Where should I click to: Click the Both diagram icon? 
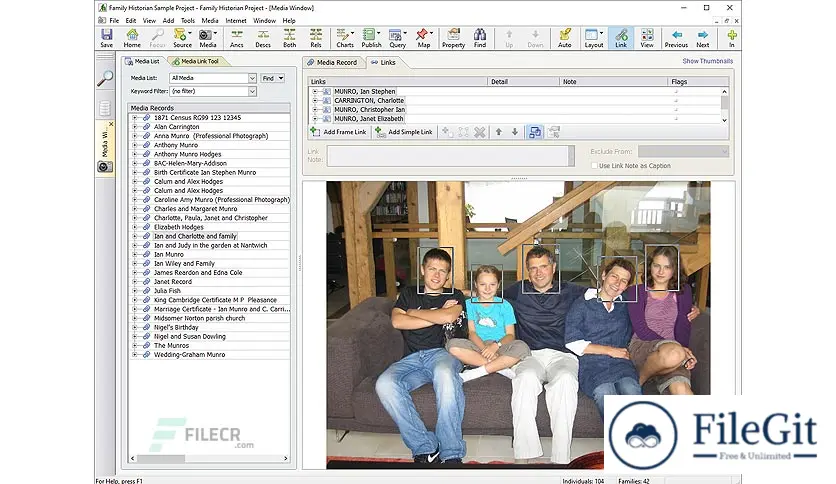tap(290, 38)
